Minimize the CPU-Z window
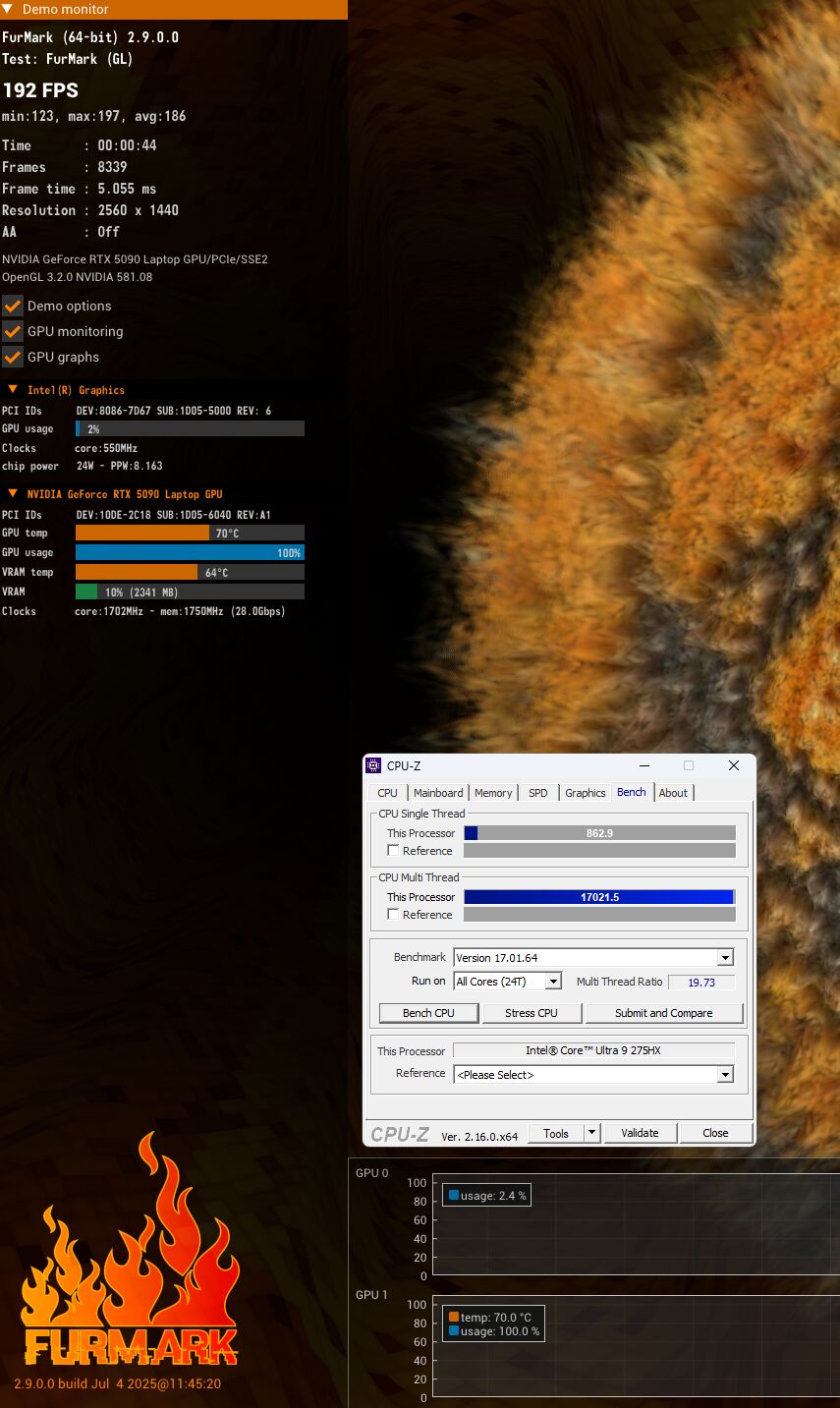This screenshot has width=840, height=1408. click(644, 765)
